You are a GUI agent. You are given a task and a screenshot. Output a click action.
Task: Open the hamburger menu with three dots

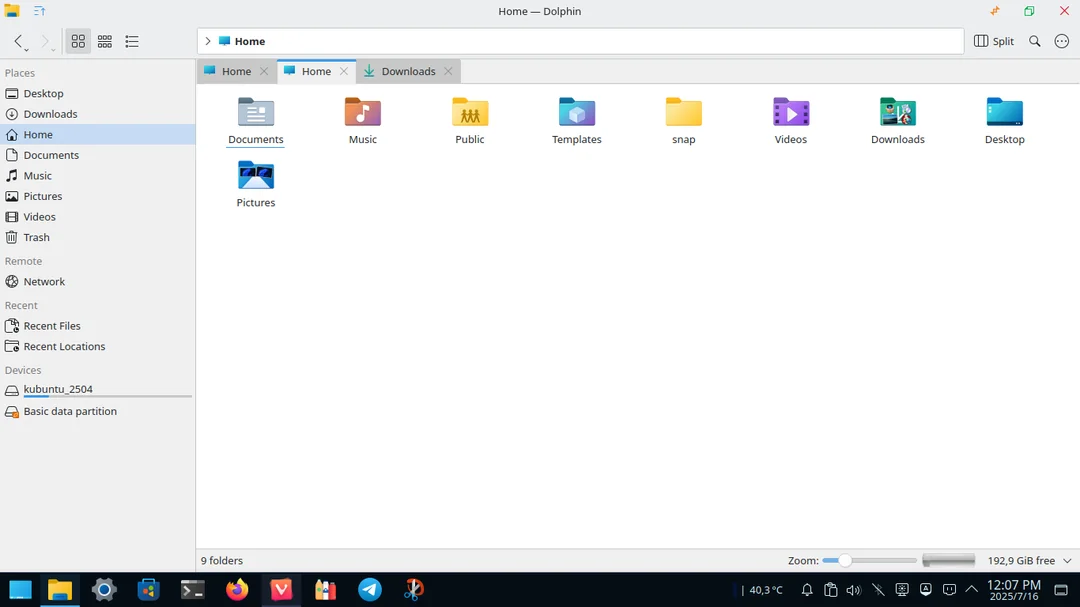(x=1062, y=41)
